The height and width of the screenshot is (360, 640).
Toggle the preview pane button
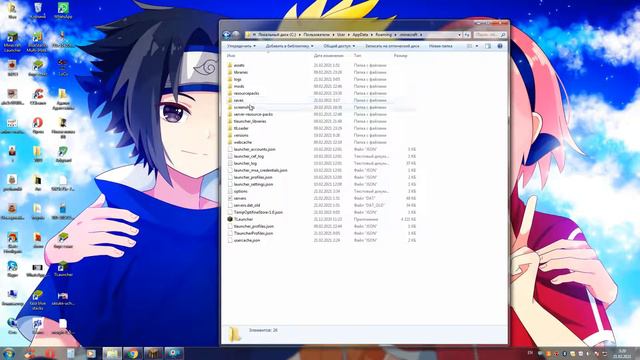click(488, 46)
